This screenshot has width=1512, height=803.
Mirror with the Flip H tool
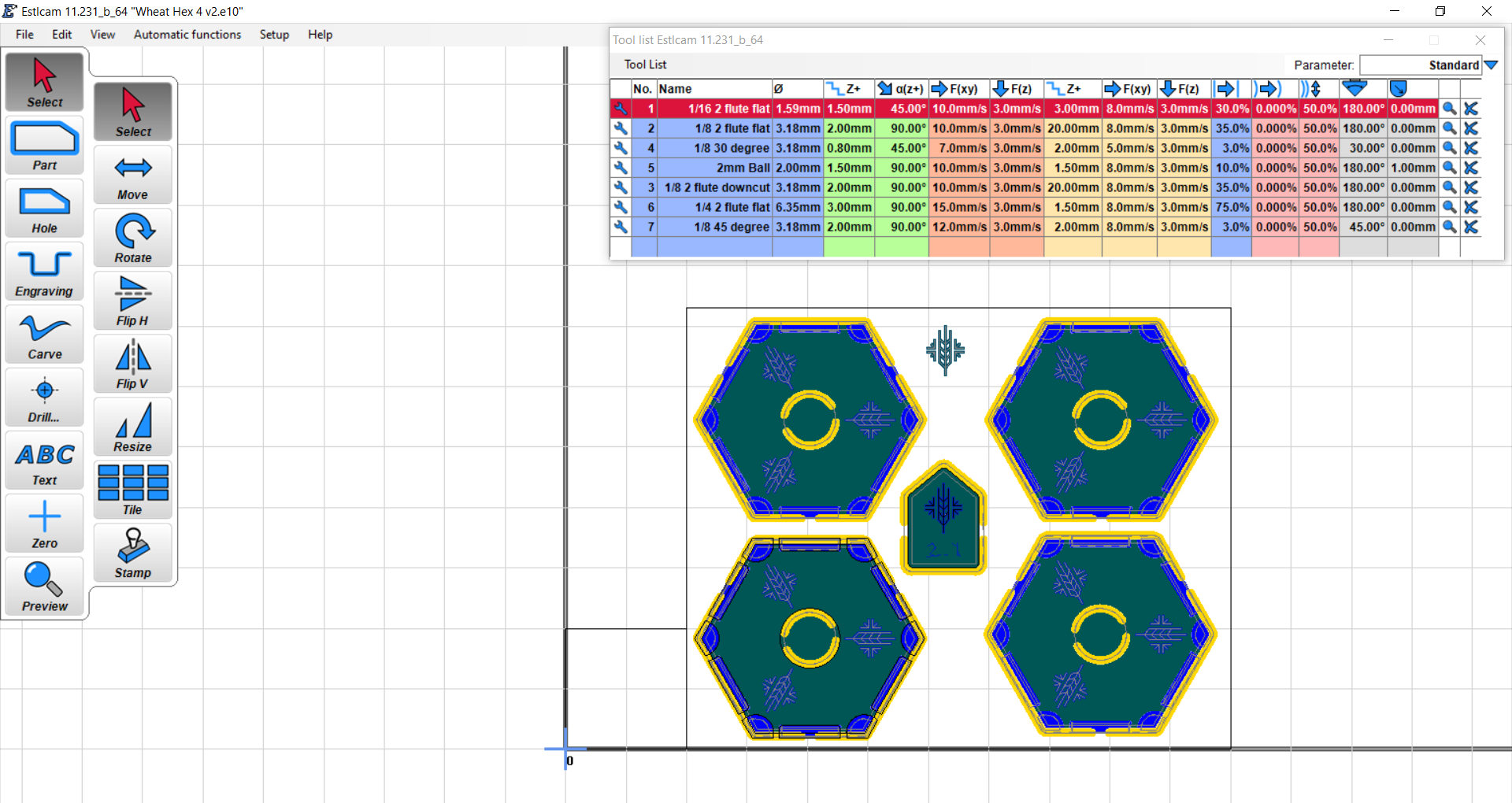pyautogui.click(x=133, y=301)
